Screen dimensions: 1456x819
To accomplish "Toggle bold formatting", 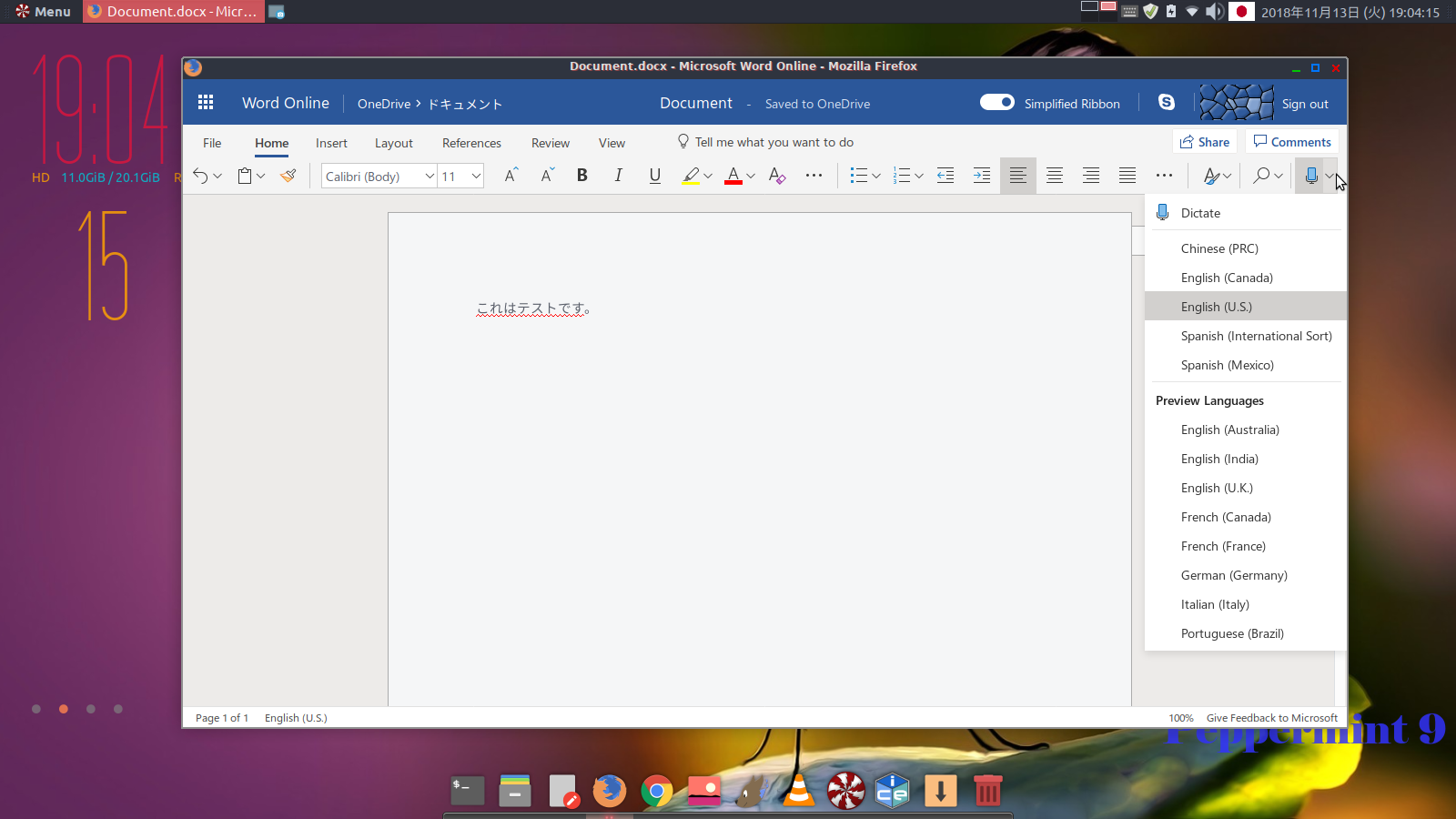I will pyautogui.click(x=582, y=176).
